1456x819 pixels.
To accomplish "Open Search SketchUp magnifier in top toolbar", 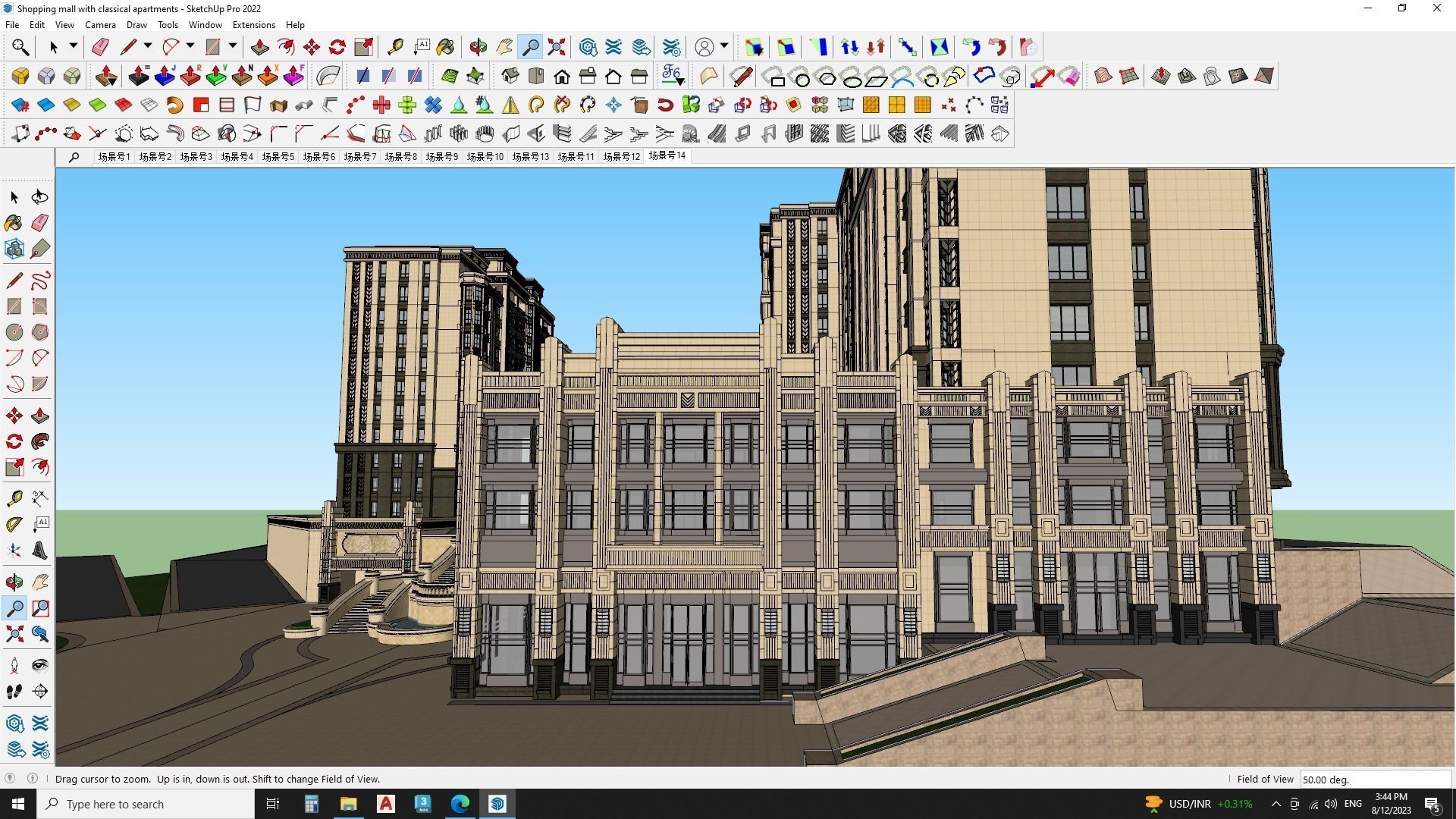I will click(20, 47).
